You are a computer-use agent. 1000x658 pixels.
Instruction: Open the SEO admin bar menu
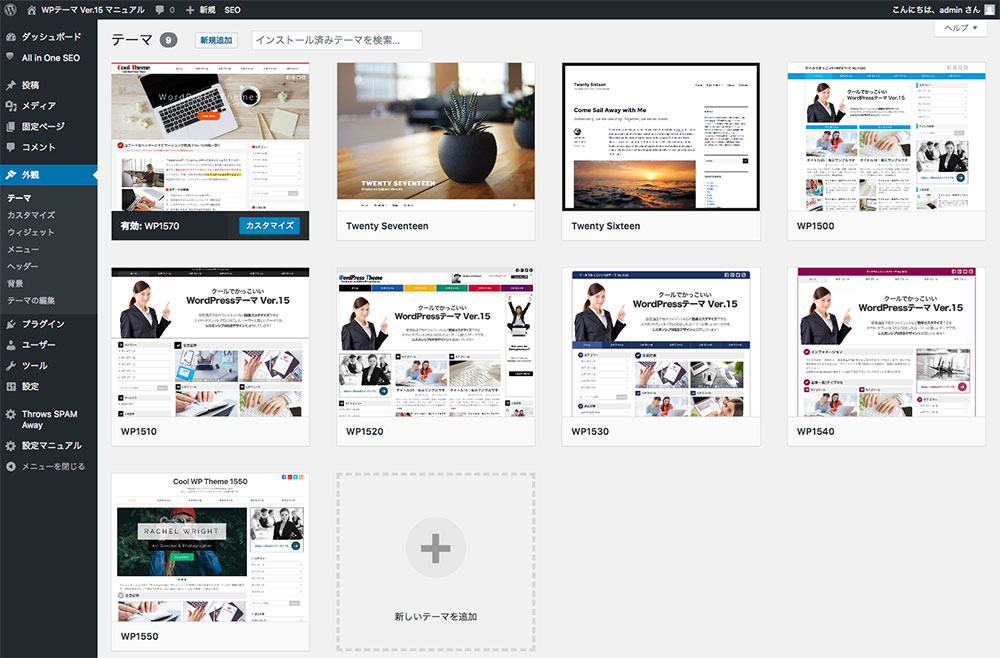(x=232, y=10)
